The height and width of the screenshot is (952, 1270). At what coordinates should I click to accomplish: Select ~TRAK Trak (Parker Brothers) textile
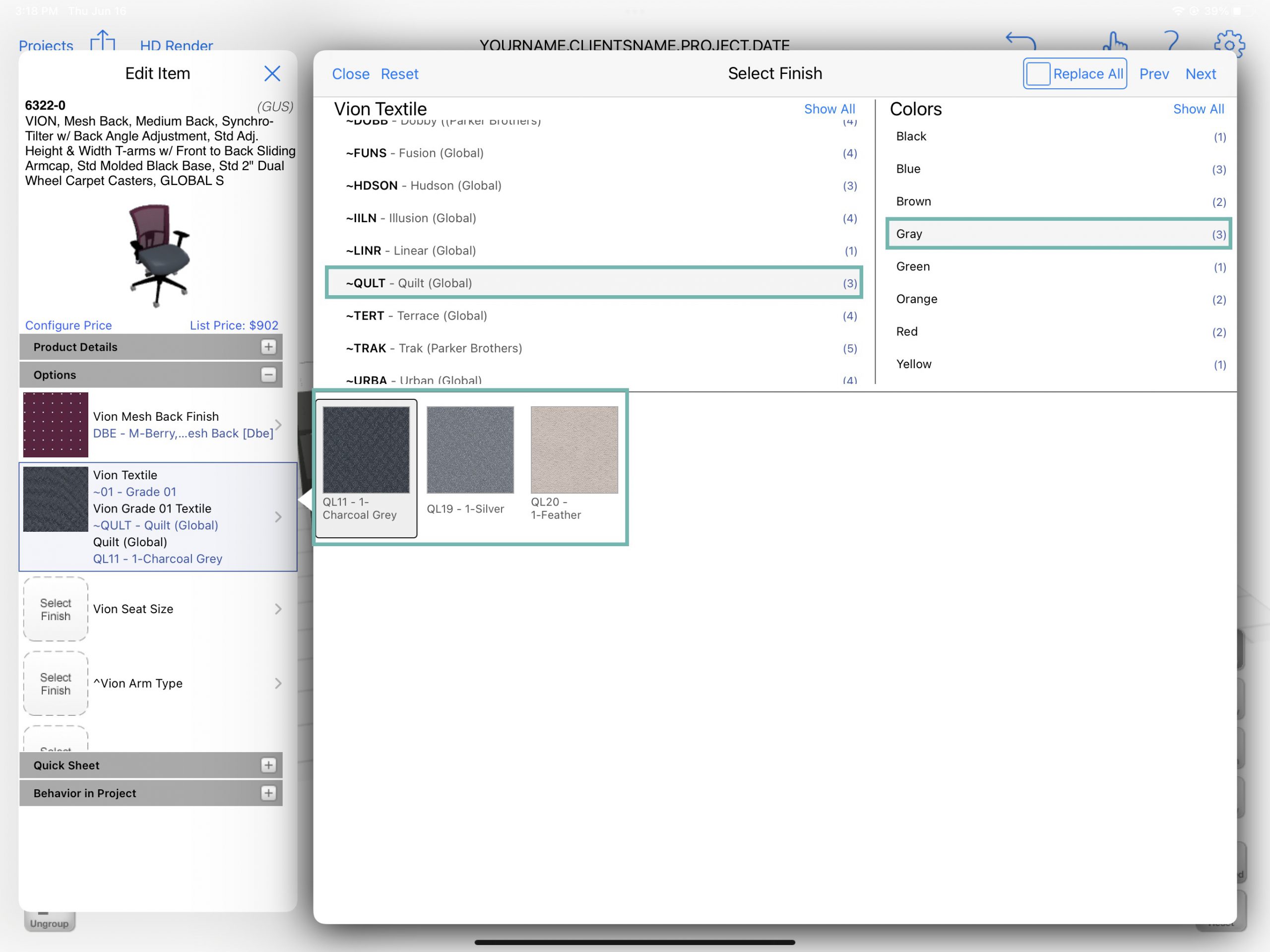coord(594,349)
